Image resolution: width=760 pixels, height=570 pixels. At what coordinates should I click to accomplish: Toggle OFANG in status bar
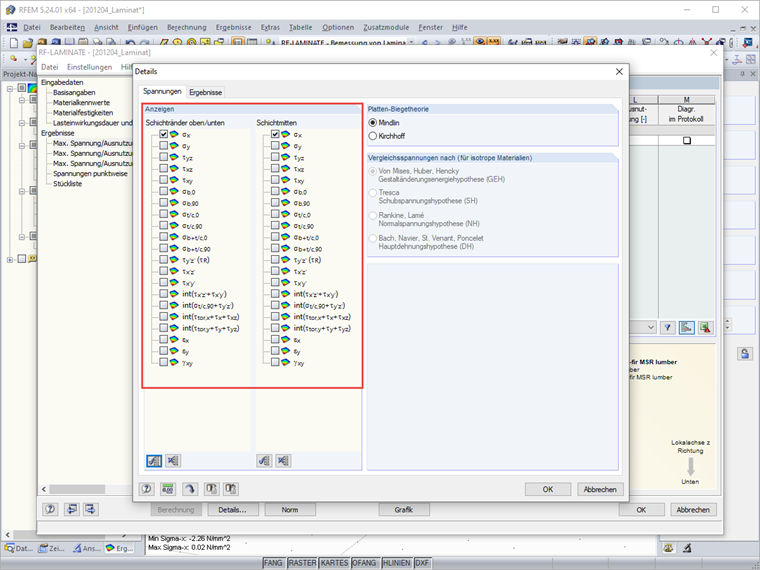(x=364, y=563)
